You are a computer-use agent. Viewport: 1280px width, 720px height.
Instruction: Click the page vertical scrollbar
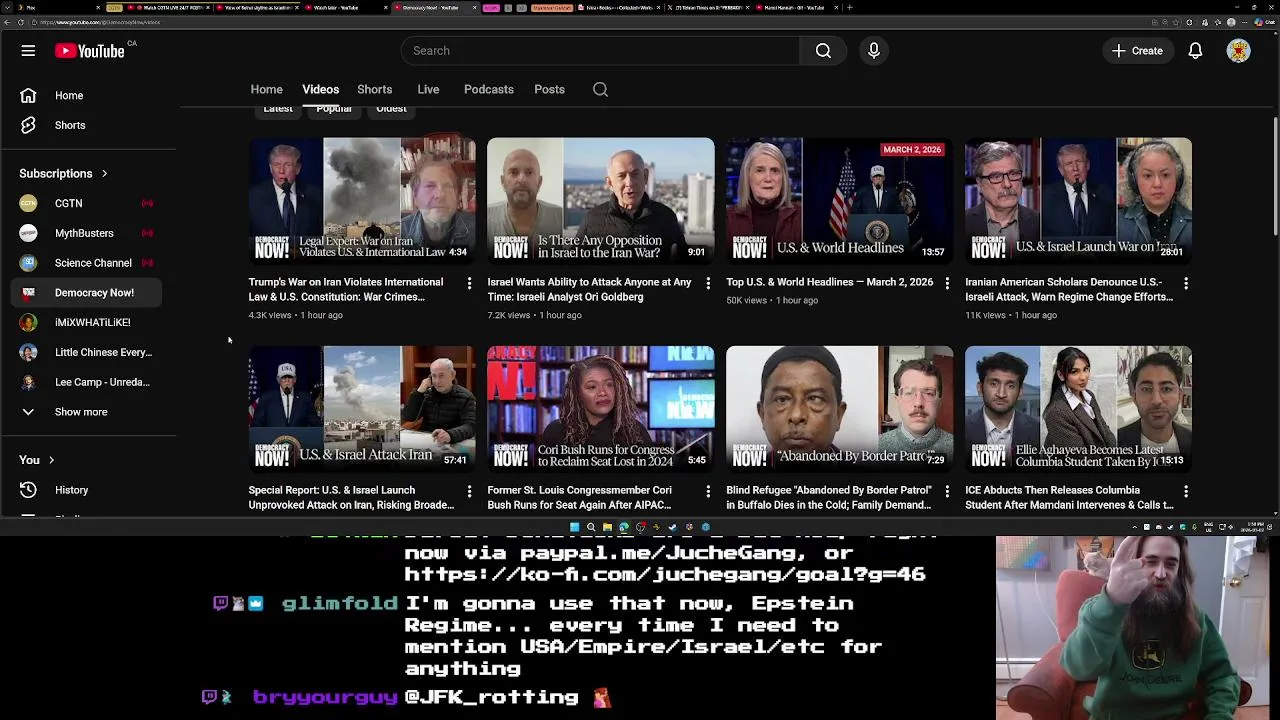click(x=1275, y=178)
